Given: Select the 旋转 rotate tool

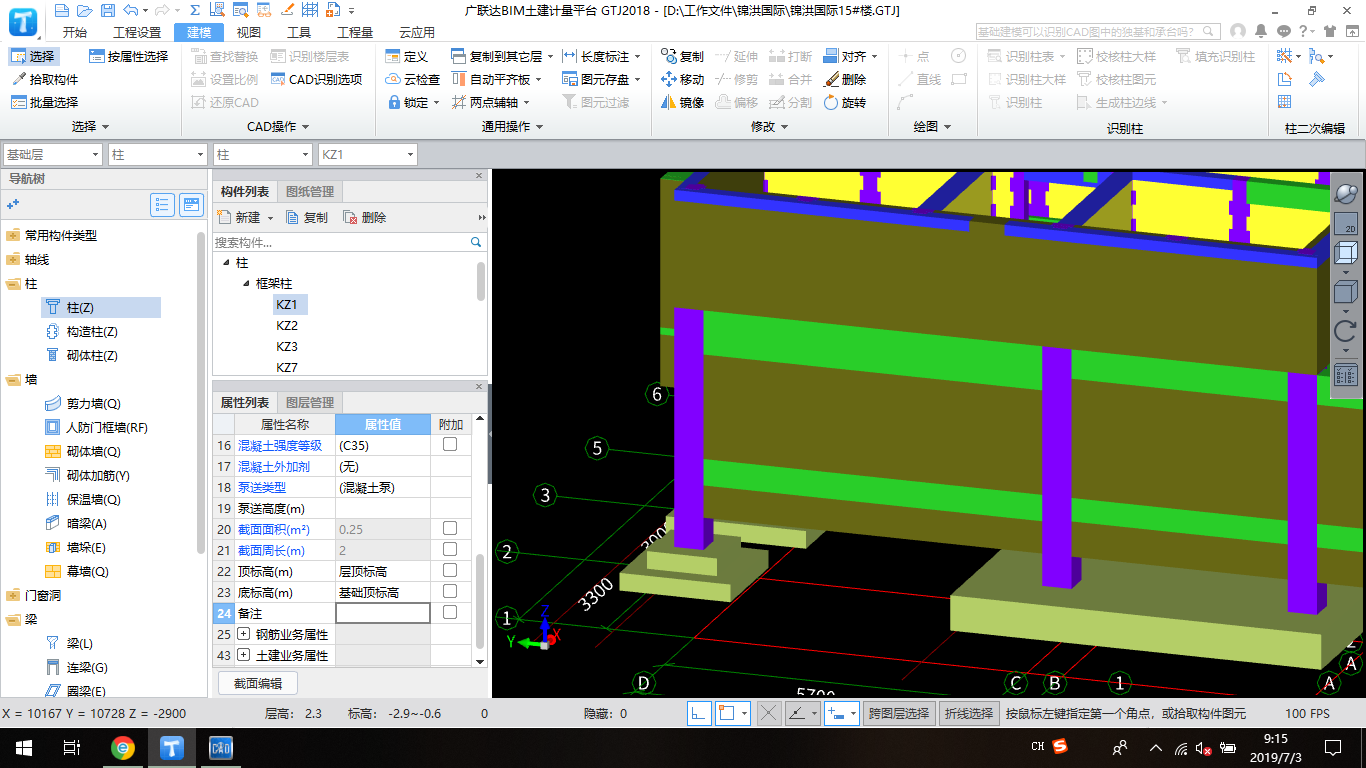Looking at the screenshot, I should click(x=845, y=102).
